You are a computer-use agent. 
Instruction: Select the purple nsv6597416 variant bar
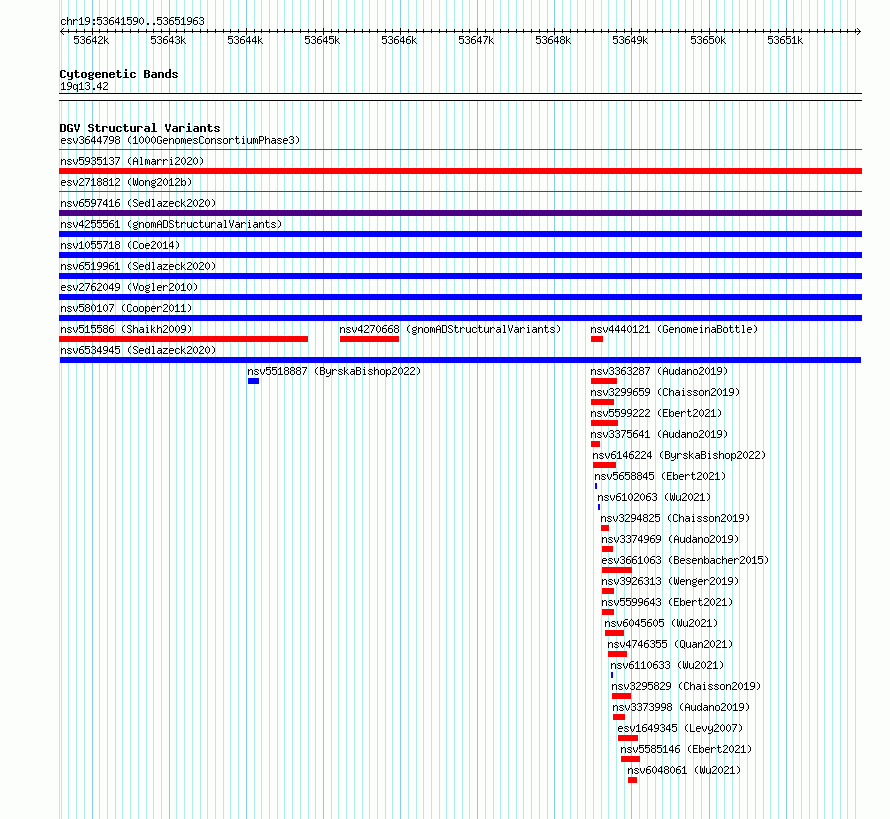coord(460,213)
